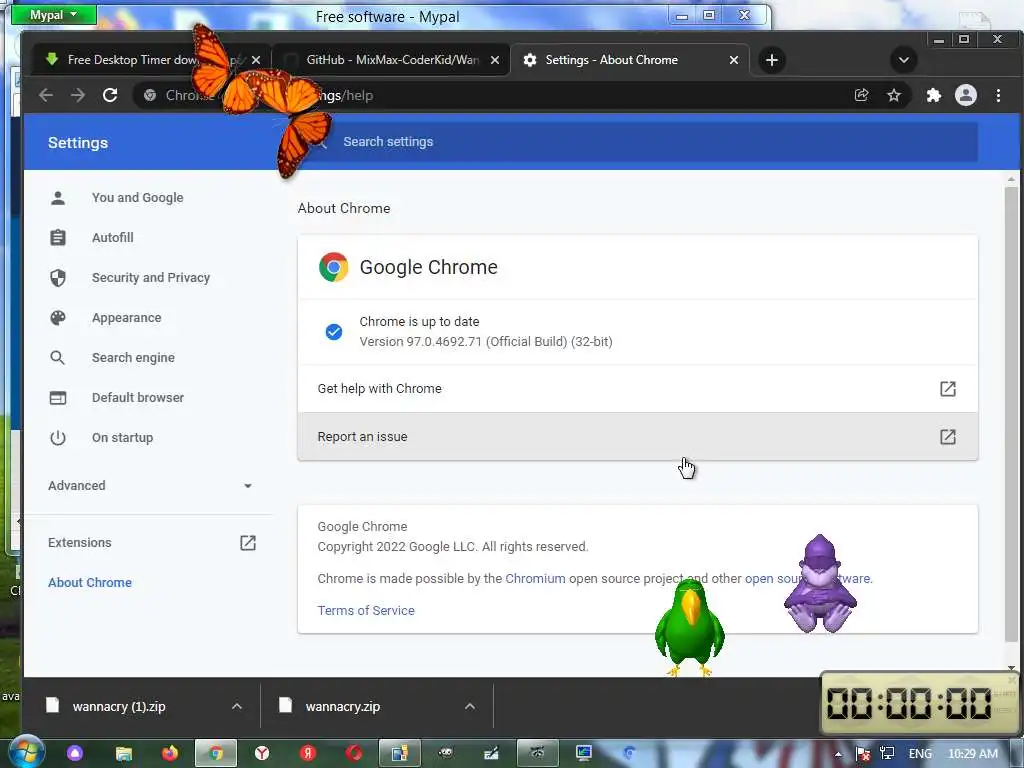
Task: Open Appearance settings
Action: [126, 318]
